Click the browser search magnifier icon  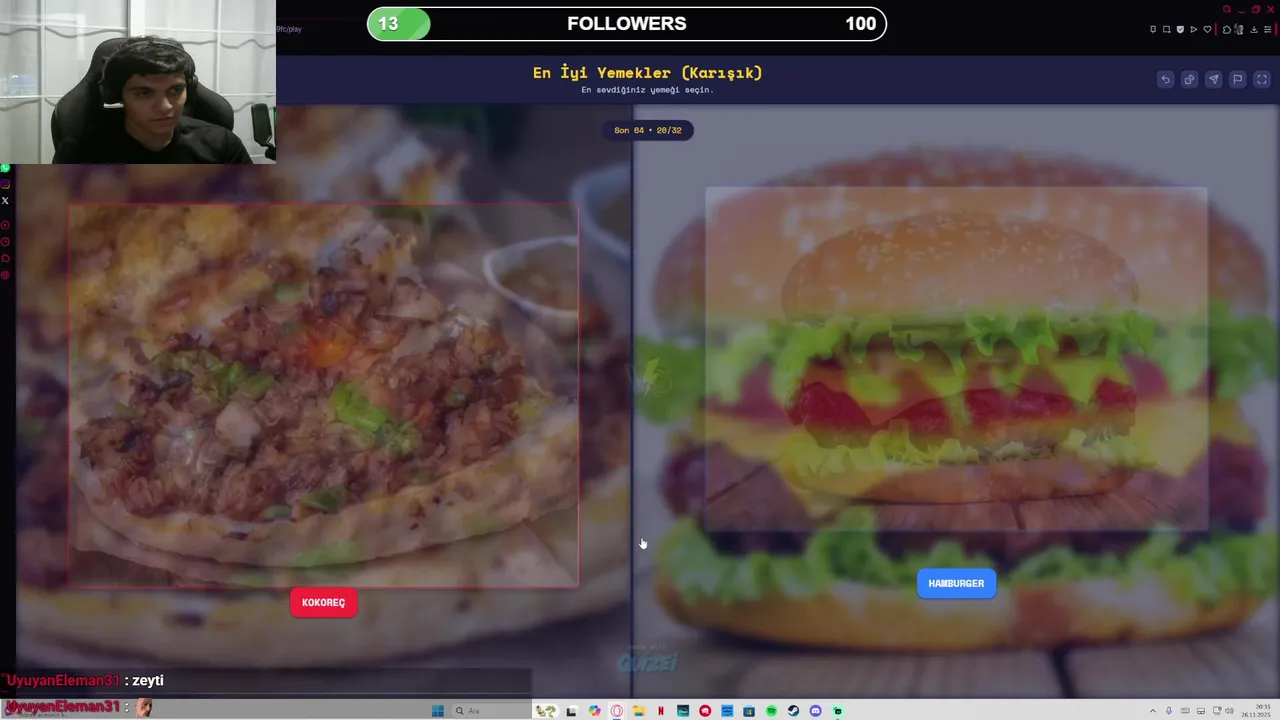pyautogui.click(x=1227, y=9)
